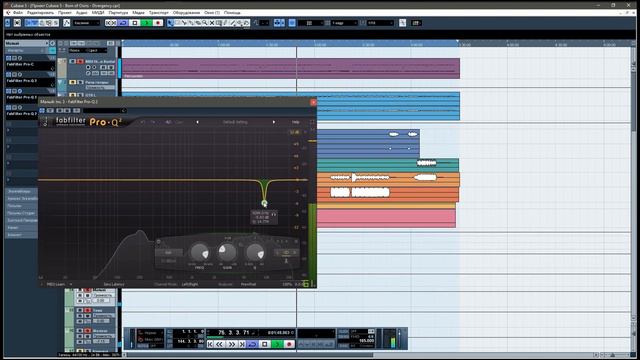Click the Pro-Q 2 Help button
Image resolution: width=640 pixels, height=360 pixels.
pos(296,122)
